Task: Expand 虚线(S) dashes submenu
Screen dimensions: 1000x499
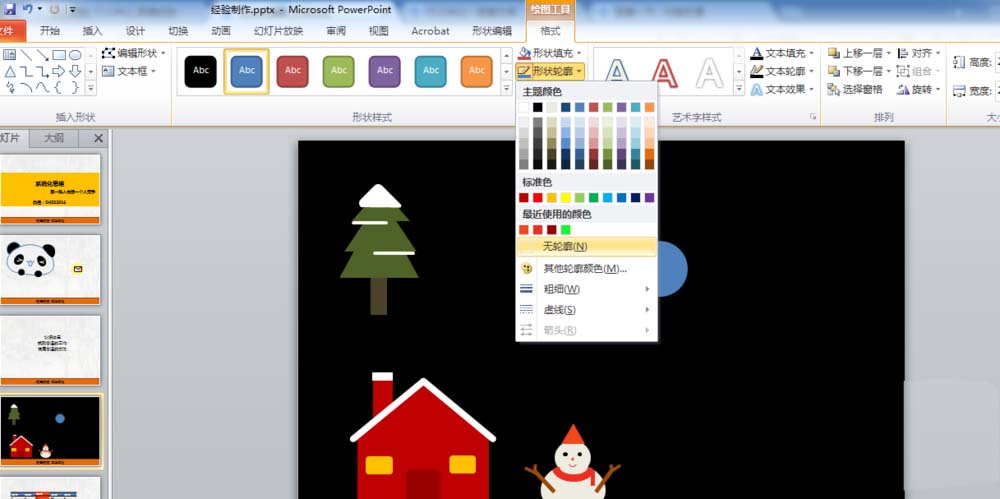Action: click(x=586, y=309)
